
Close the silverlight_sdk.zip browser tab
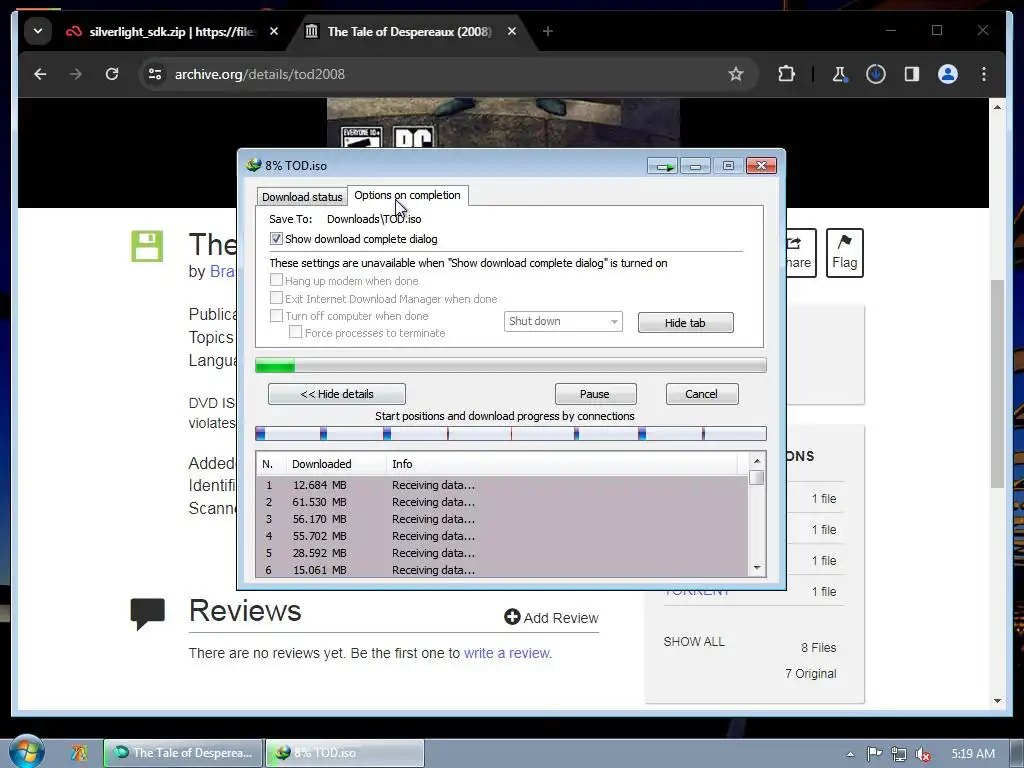[274, 31]
